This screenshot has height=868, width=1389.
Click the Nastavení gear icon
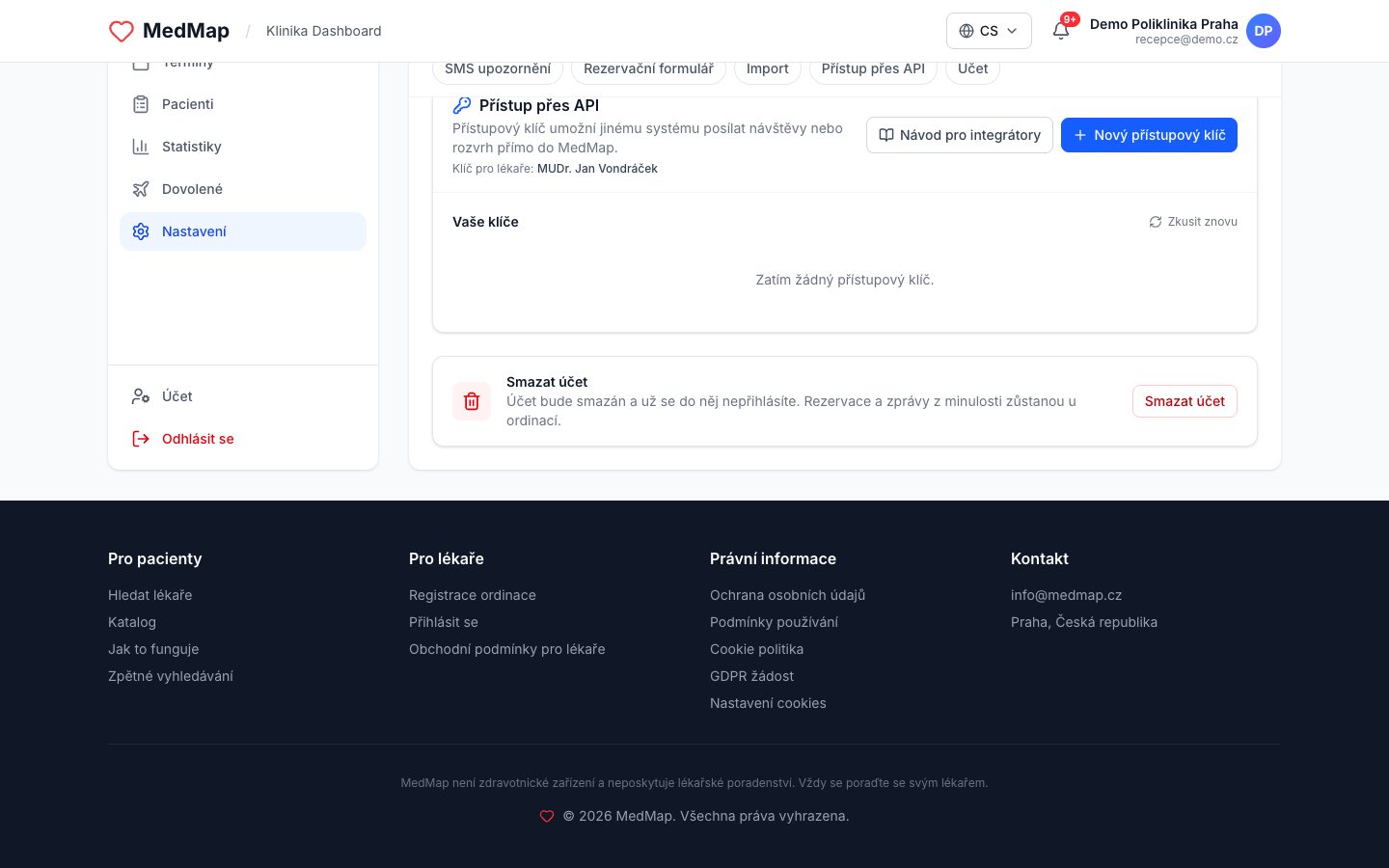coord(141,231)
